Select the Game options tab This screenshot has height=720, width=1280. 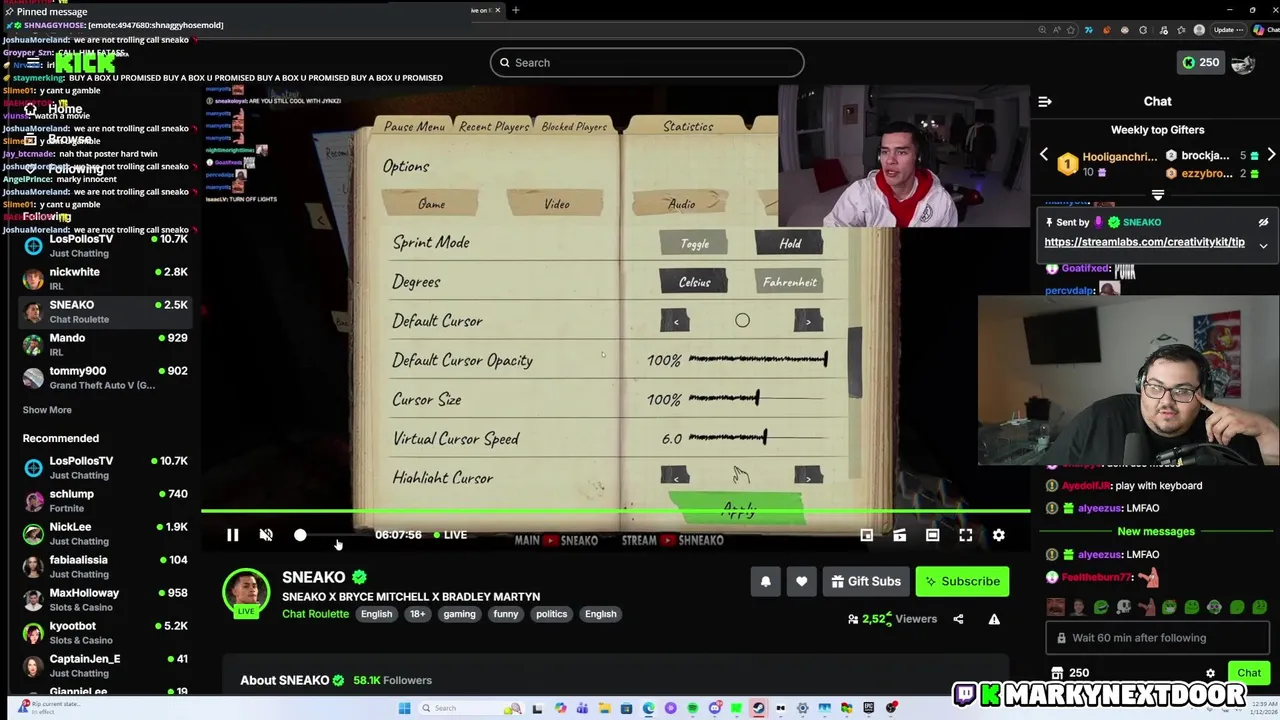[x=432, y=204]
